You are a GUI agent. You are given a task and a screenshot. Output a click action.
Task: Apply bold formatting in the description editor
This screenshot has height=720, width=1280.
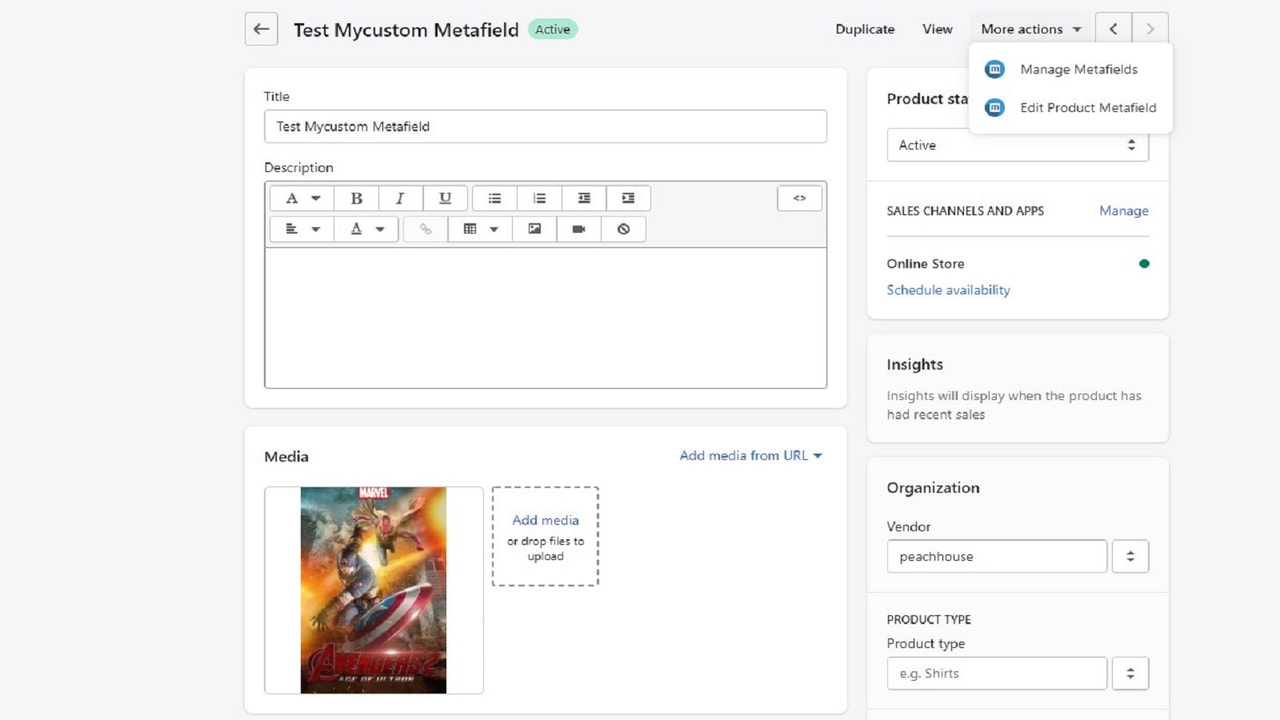pyautogui.click(x=357, y=198)
